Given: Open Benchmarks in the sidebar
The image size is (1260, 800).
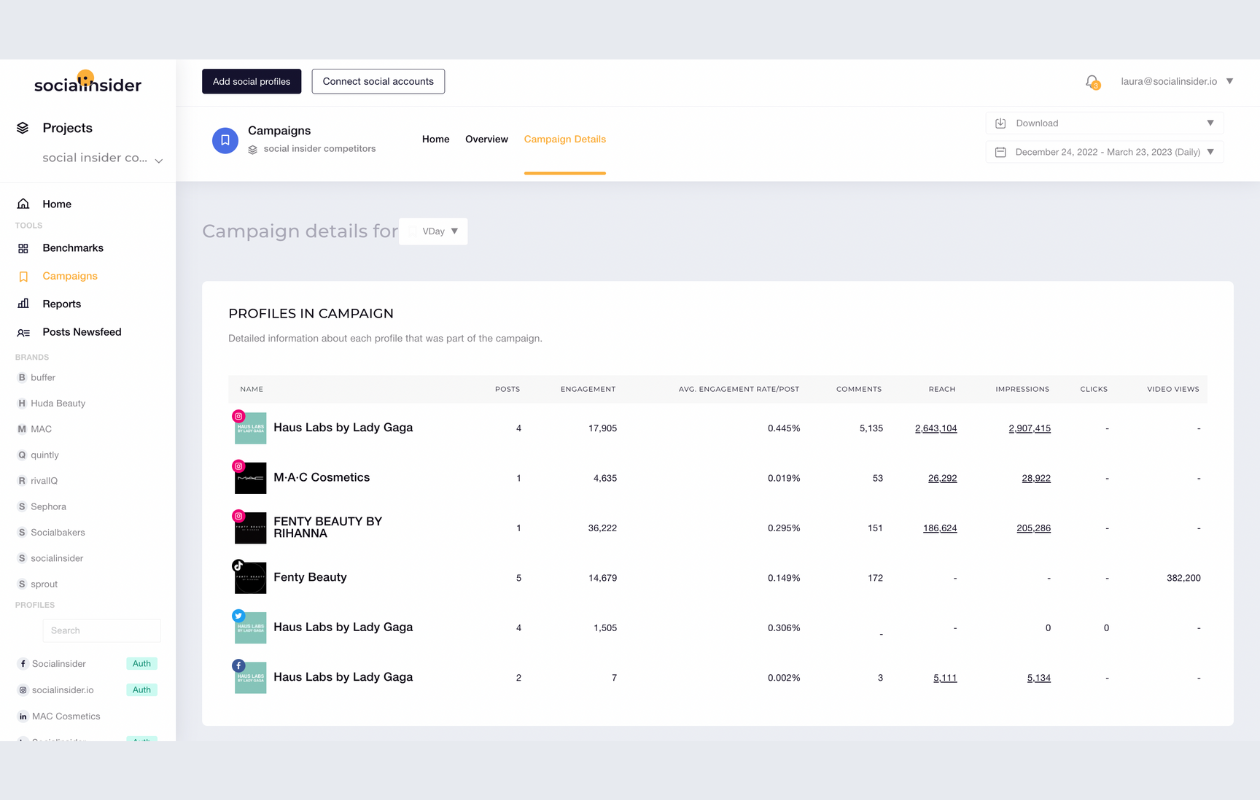Looking at the screenshot, I should [73, 248].
